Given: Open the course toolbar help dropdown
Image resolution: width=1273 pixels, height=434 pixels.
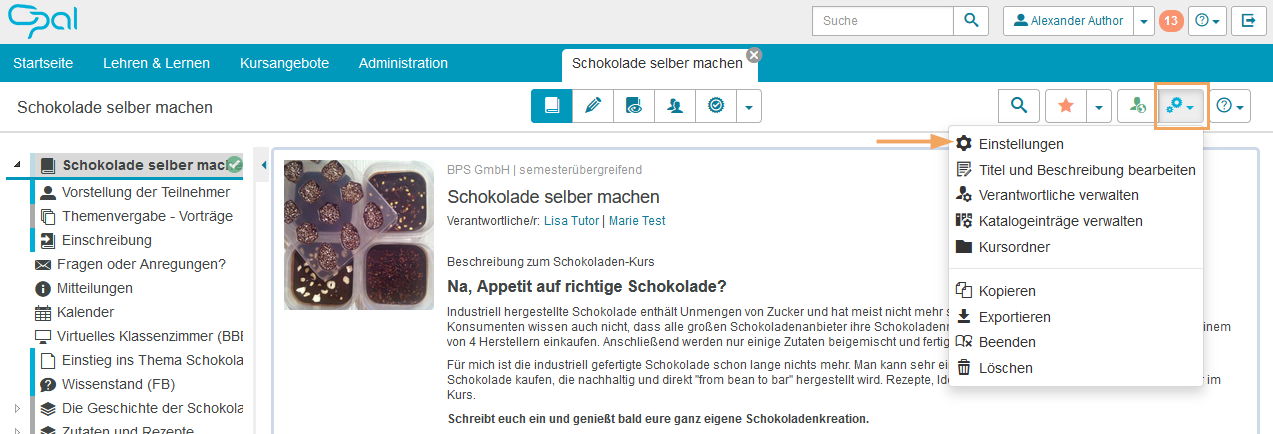Looking at the screenshot, I should point(1231,105).
